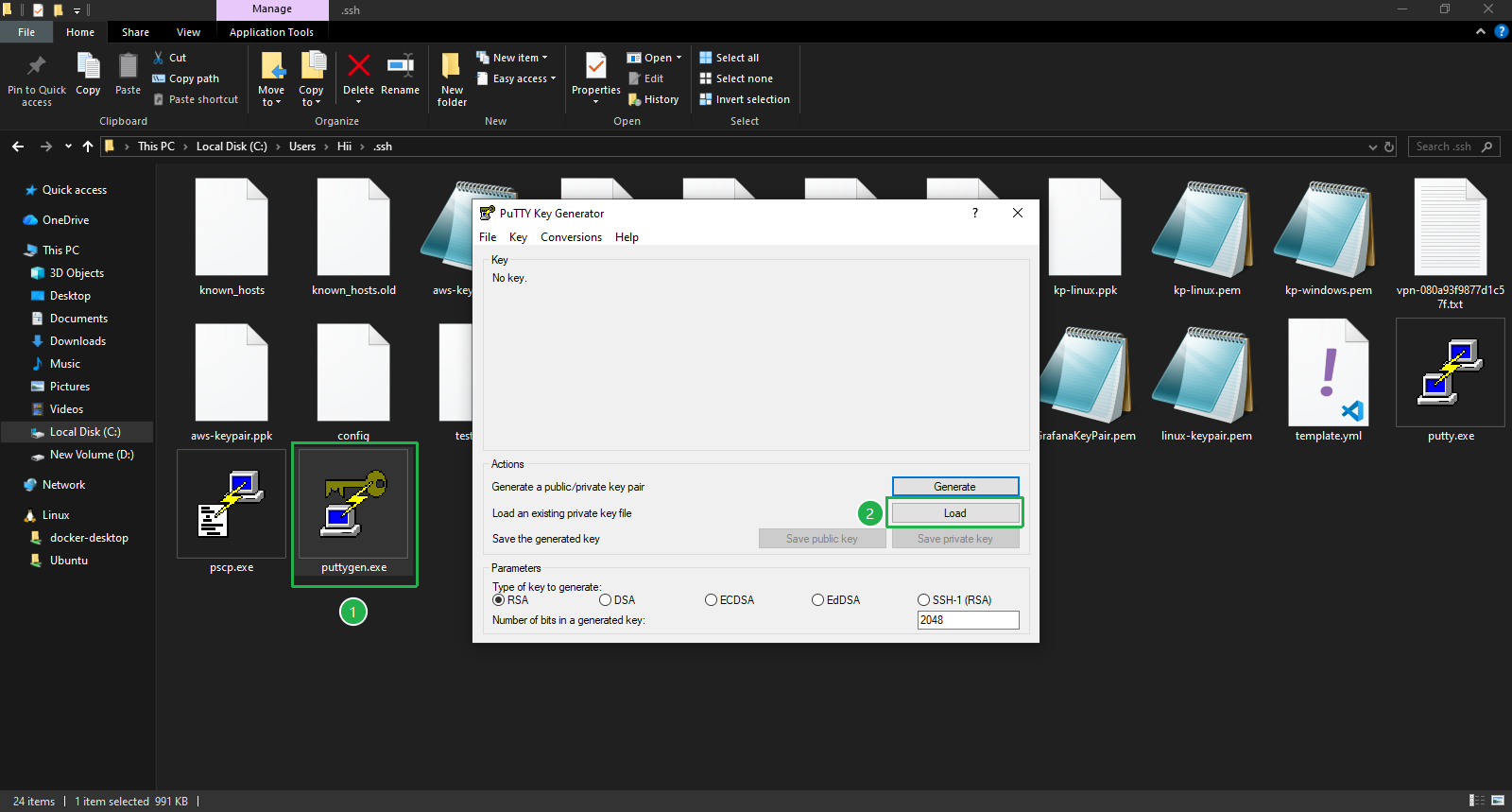Open recent locations dropdown beside forward arrow
This screenshot has width=1512, height=812.
click(x=68, y=147)
